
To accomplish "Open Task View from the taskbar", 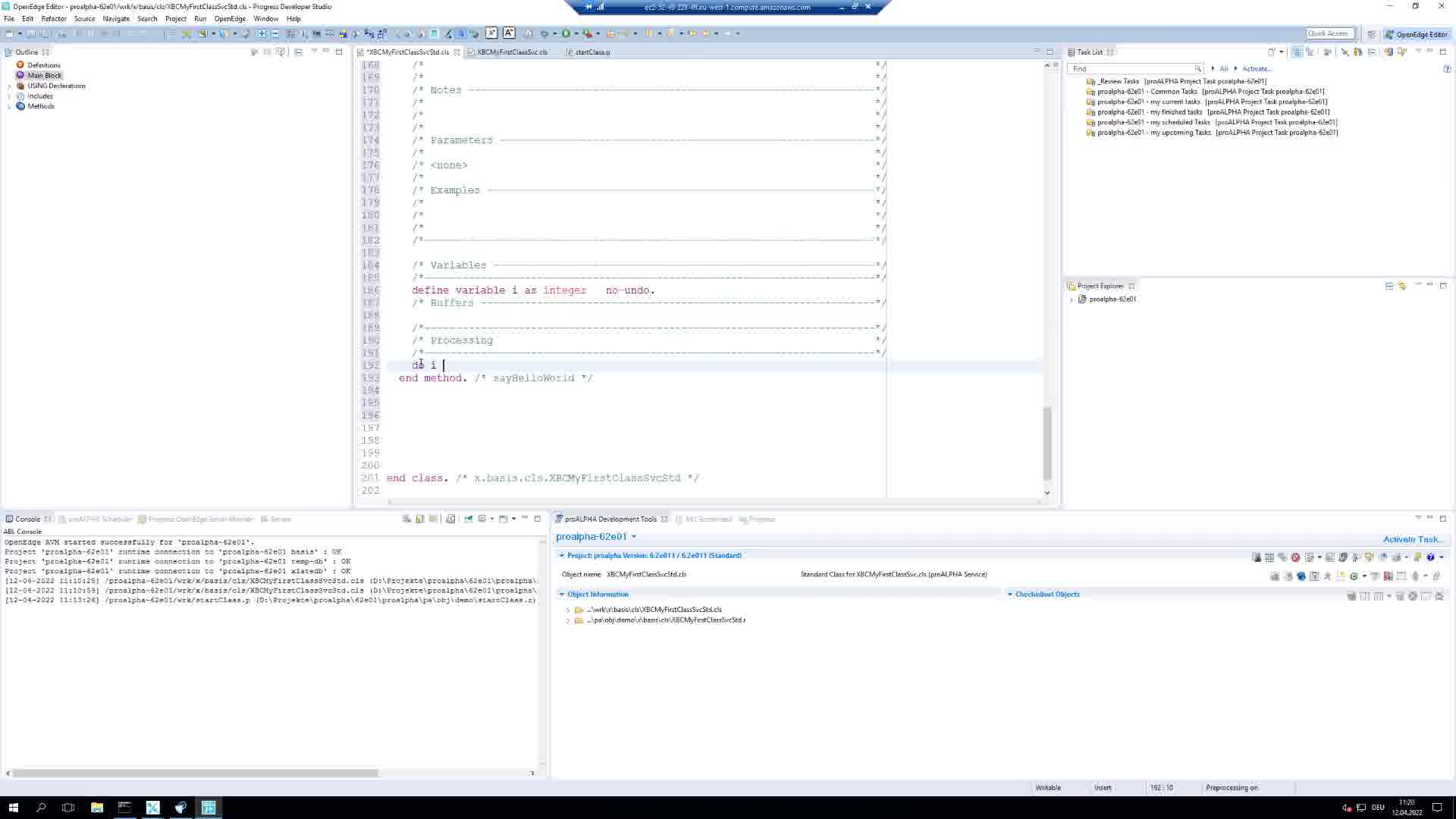I will [x=68, y=808].
